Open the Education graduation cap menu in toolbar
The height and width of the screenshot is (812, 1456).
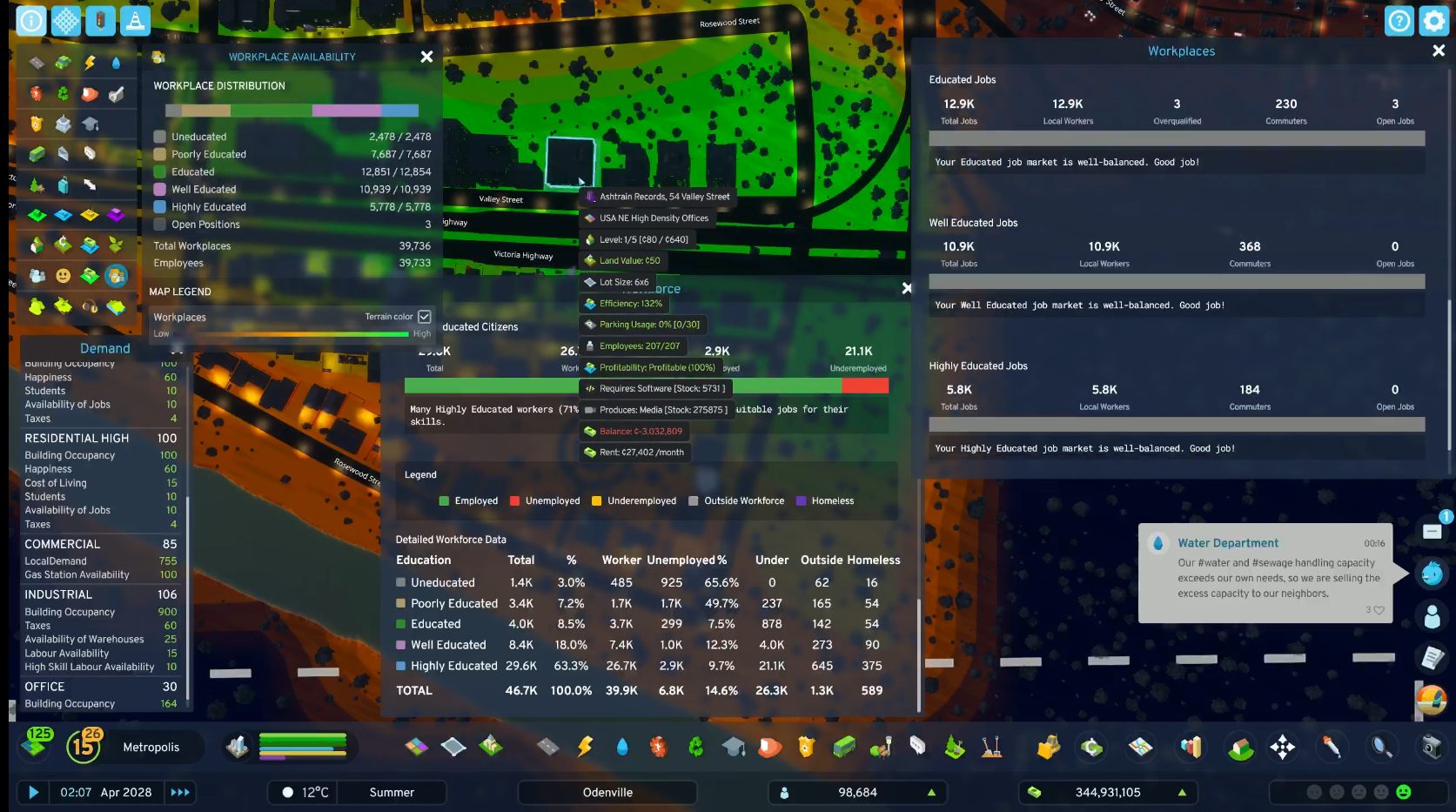point(733,747)
